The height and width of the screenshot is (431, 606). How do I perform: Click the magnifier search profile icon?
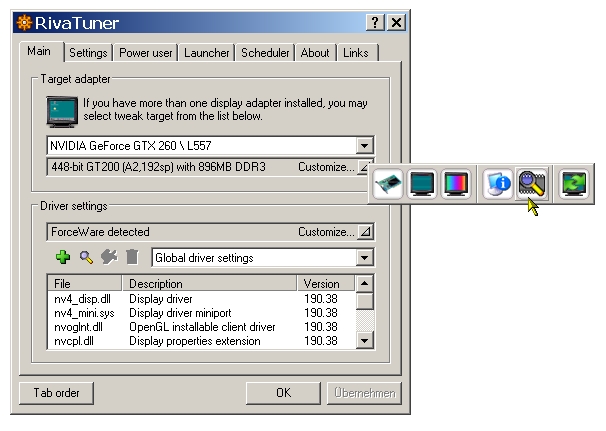coord(86,257)
